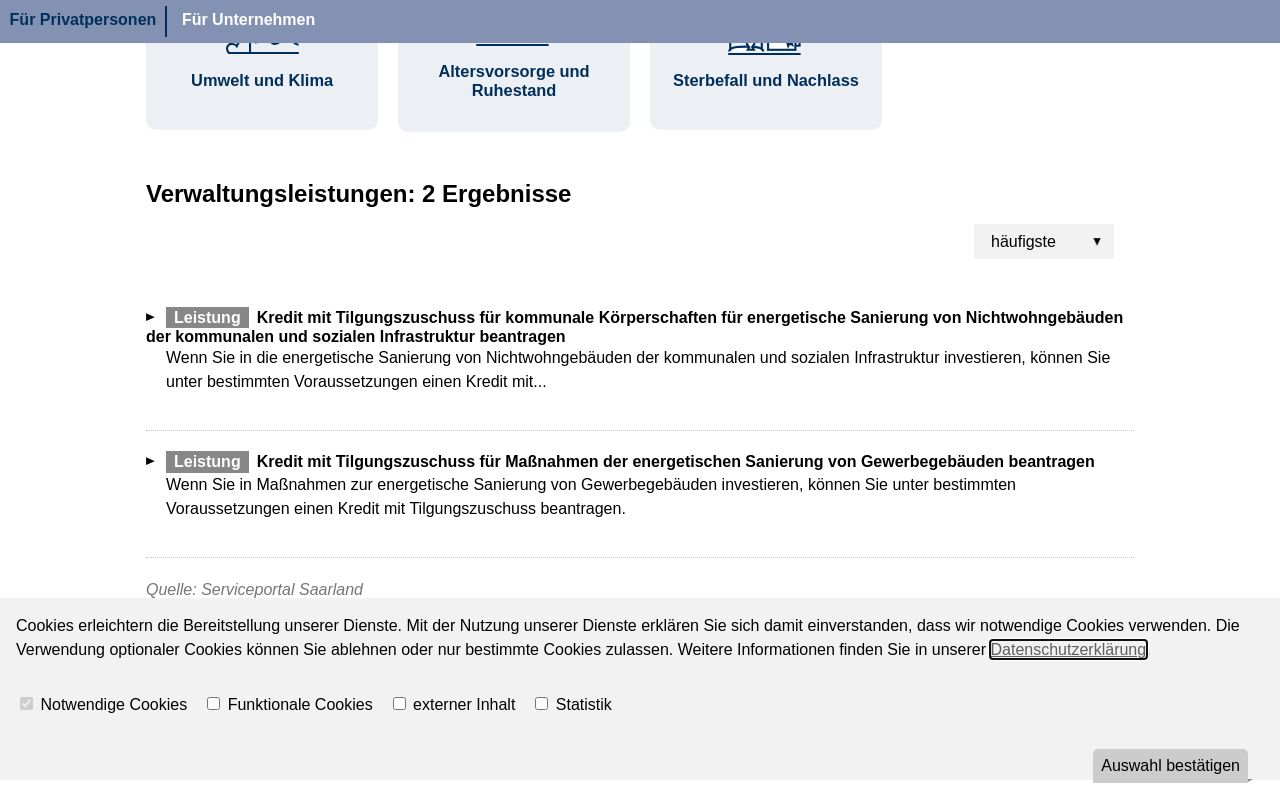Open the Umwelt und Klima category icon
1280x800 pixels.
pyautogui.click(x=262, y=47)
